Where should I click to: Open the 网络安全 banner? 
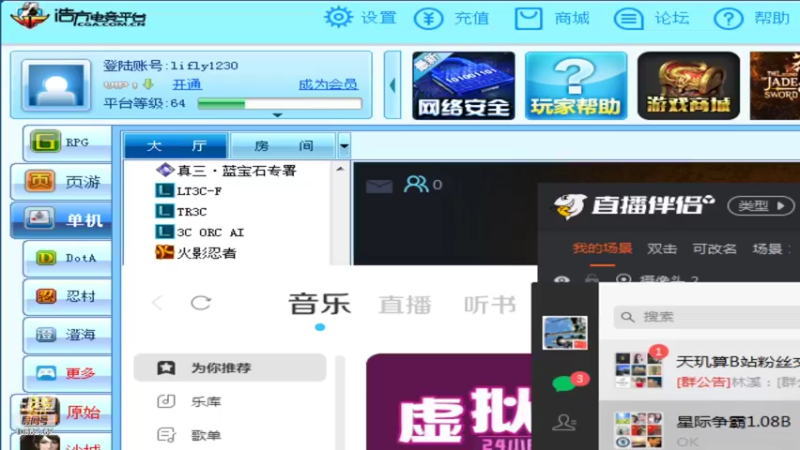click(x=463, y=86)
